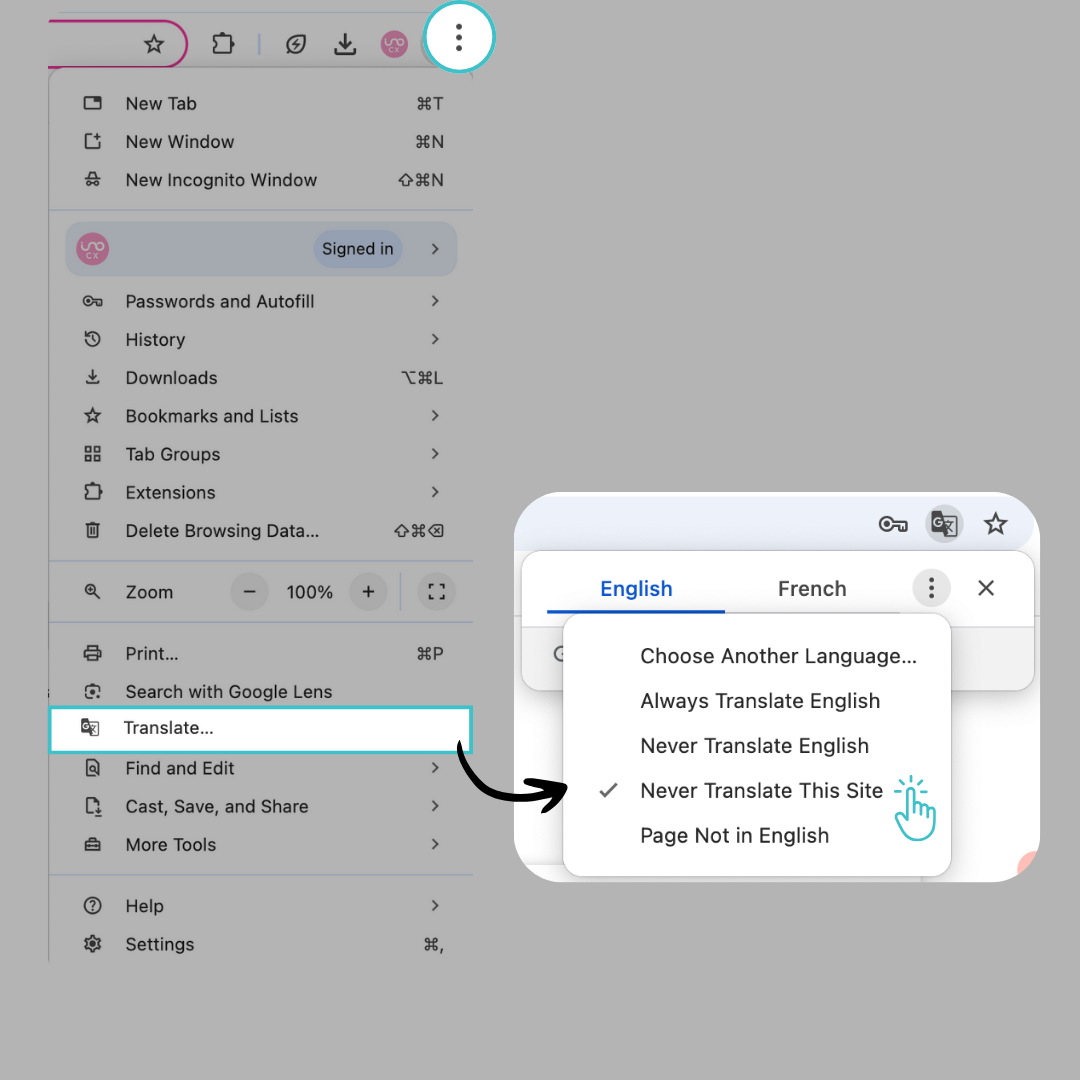The width and height of the screenshot is (1080, 1080).
Task: Click the Google Translate icon in address bar
Action: (x=944, y=524)
